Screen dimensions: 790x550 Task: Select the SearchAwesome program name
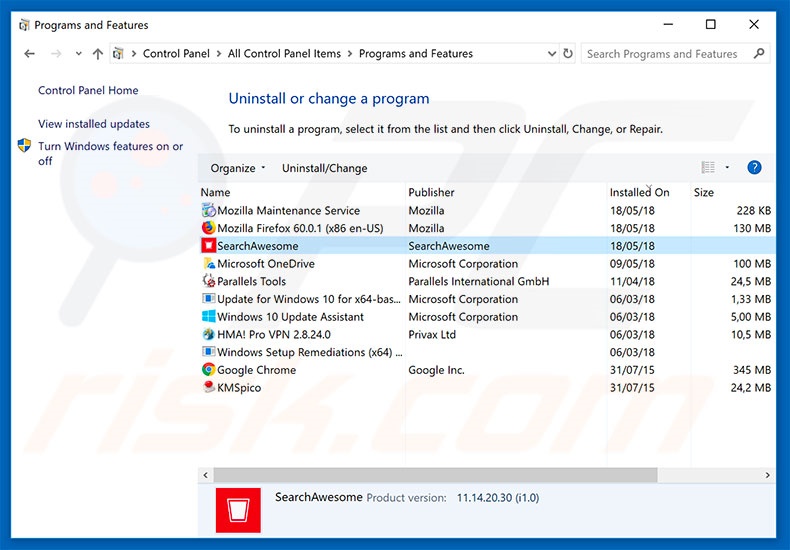tap(257, 246)
